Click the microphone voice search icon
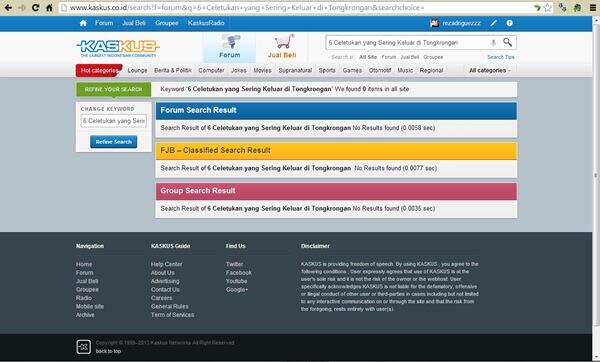The width and height of the screenshot is (600, 362). pyautogui.click(x=493, y=42)
